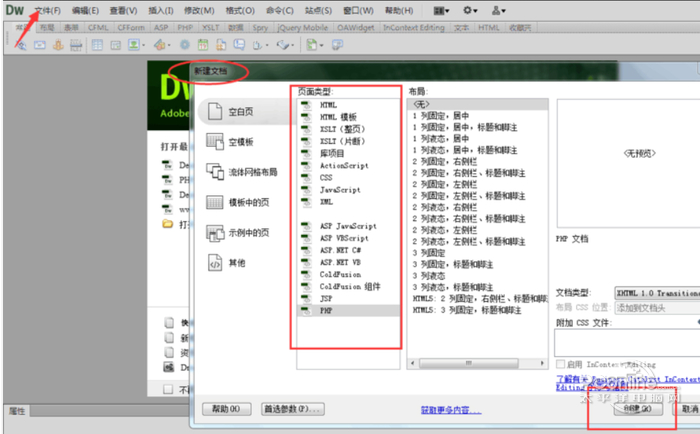Click the layout list horizontal scrollbar thumb
The image size is (700, 434).
468,363
